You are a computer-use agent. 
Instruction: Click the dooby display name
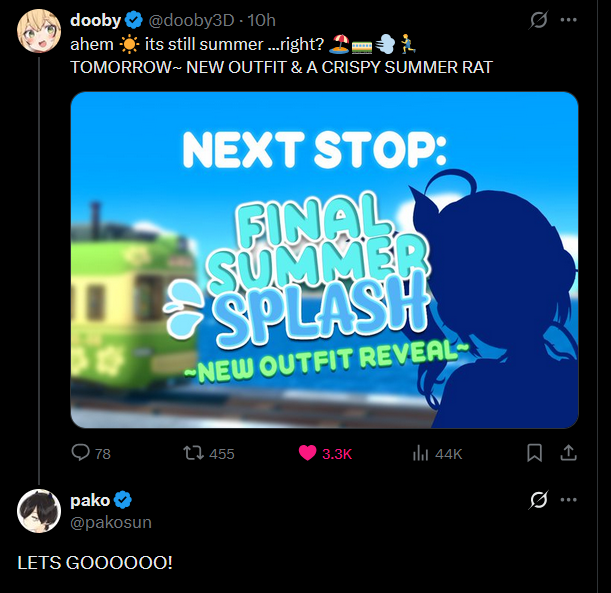coord(95,20)
